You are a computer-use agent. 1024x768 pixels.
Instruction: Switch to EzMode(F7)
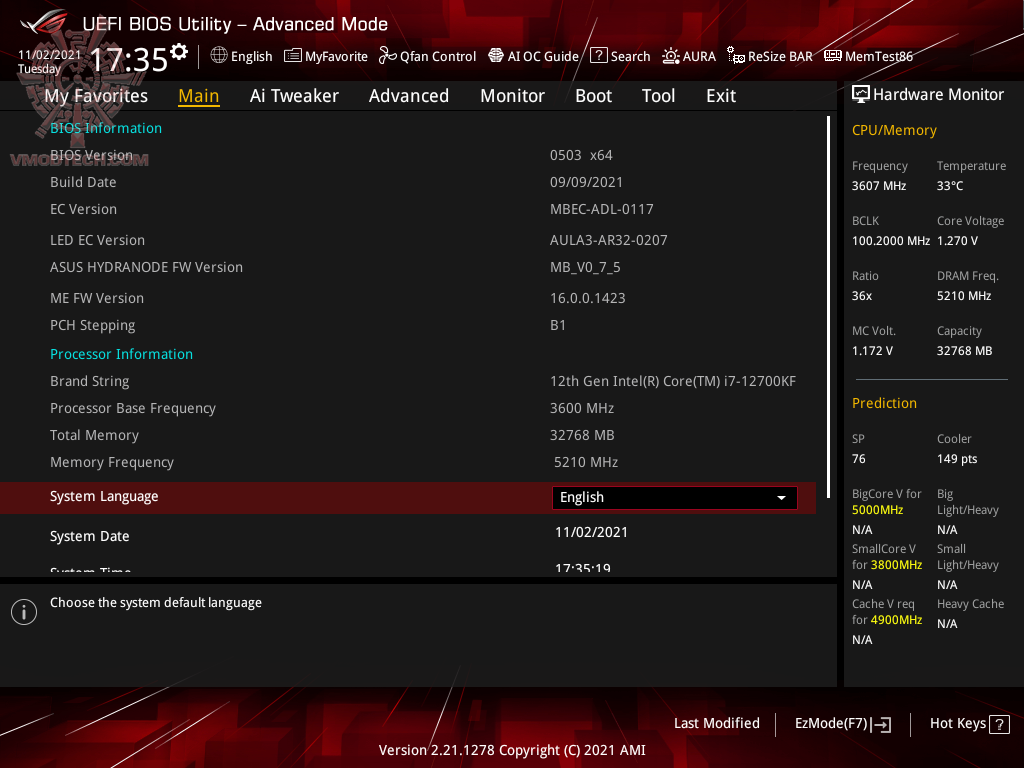click(x=842, y=724)
